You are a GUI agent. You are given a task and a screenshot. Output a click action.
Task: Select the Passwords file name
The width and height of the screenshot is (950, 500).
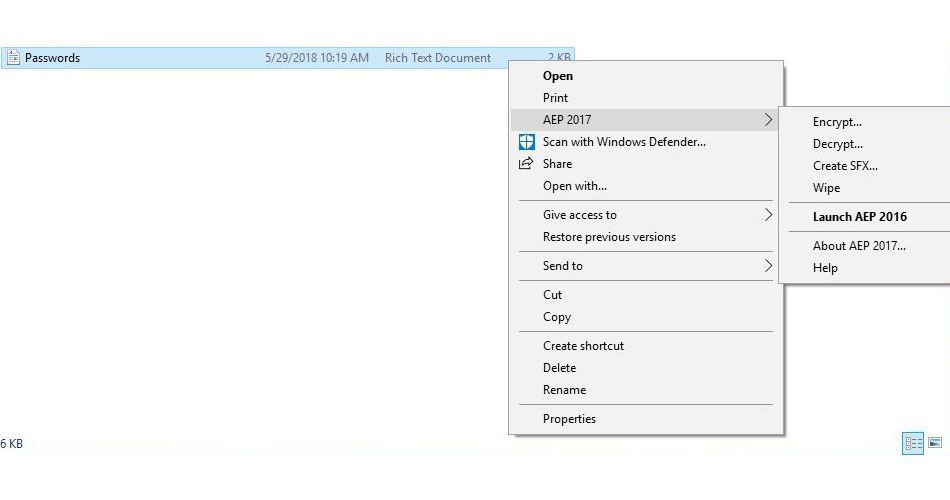(52, 58)
